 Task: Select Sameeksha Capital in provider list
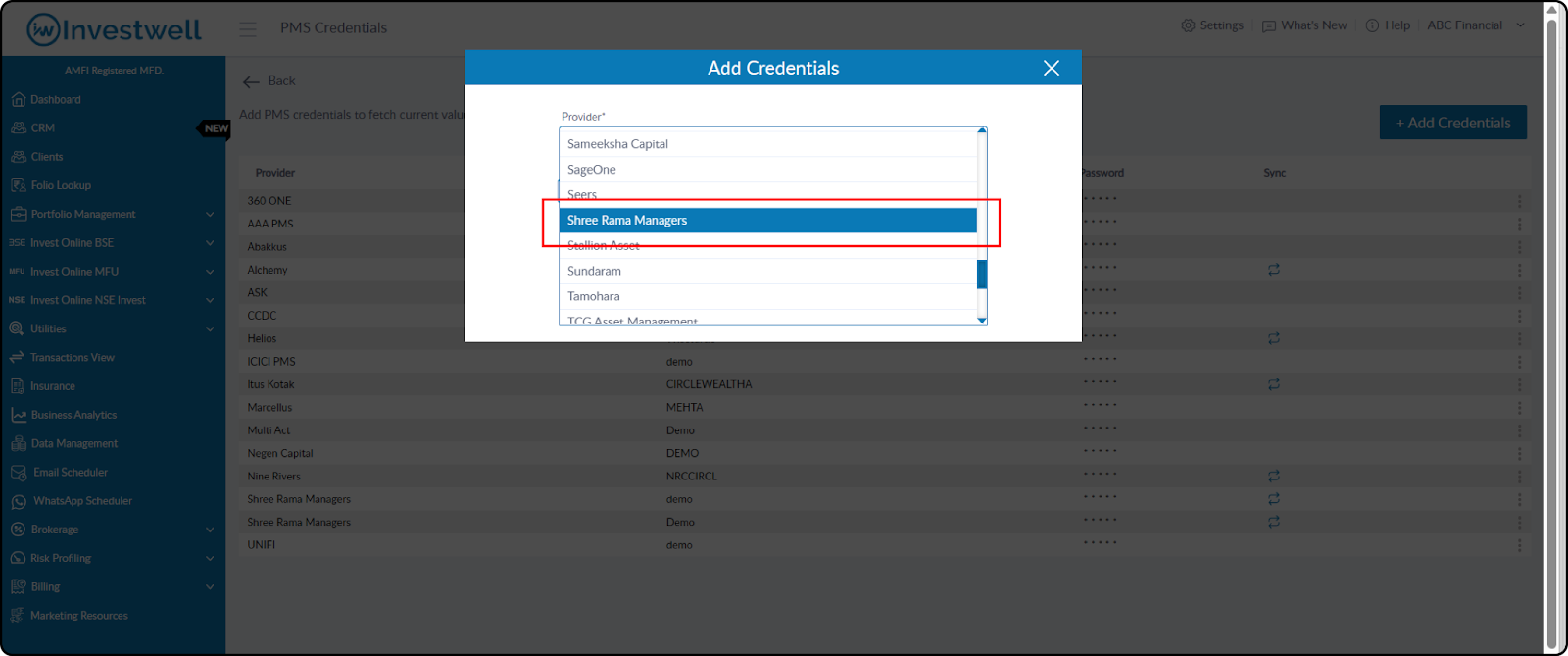click(x=768, y=144)
